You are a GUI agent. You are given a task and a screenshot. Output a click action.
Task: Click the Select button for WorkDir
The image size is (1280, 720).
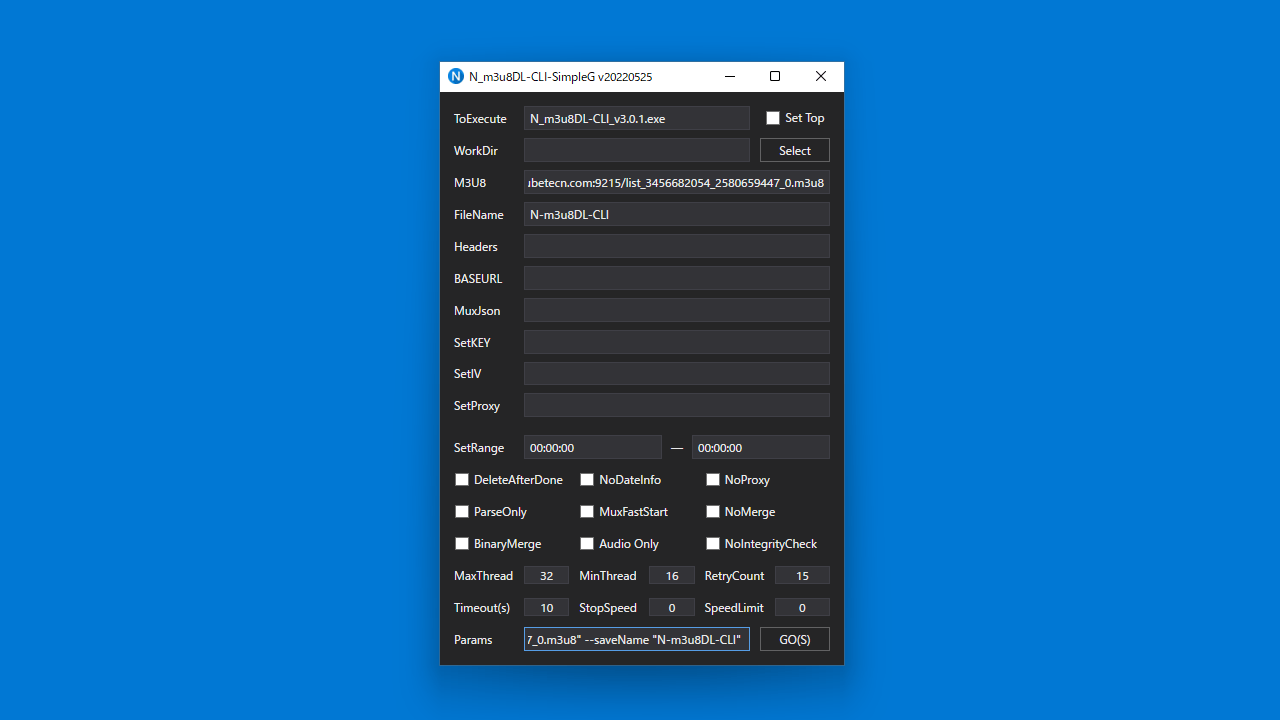795,150
